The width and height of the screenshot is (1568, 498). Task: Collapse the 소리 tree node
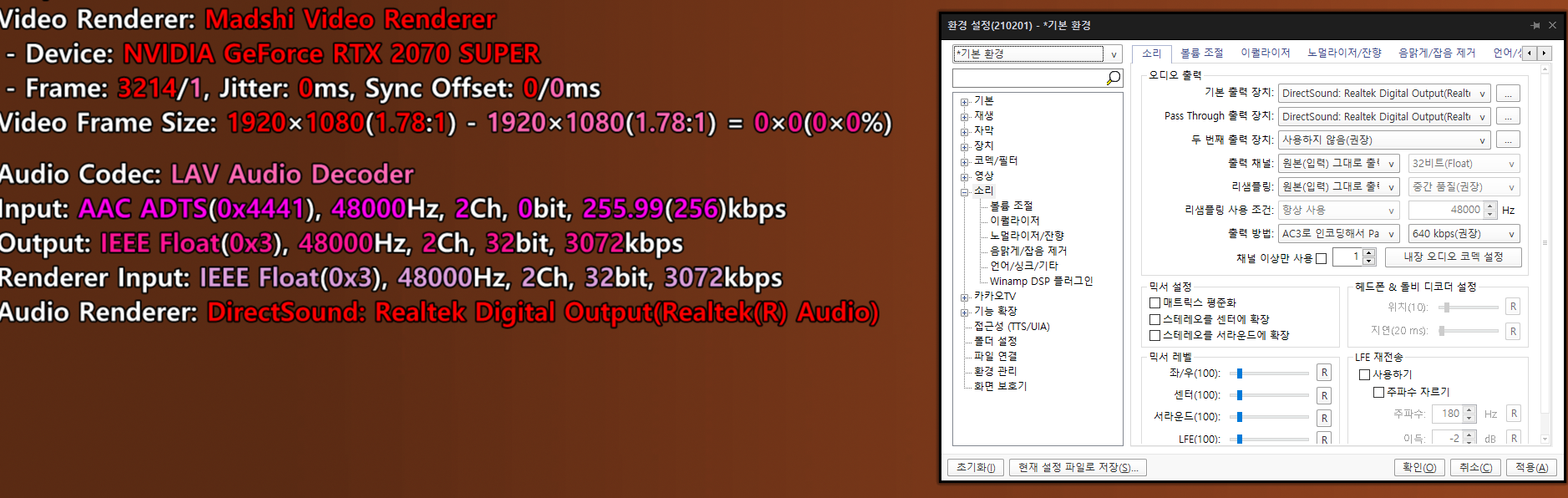click(964, 192)
